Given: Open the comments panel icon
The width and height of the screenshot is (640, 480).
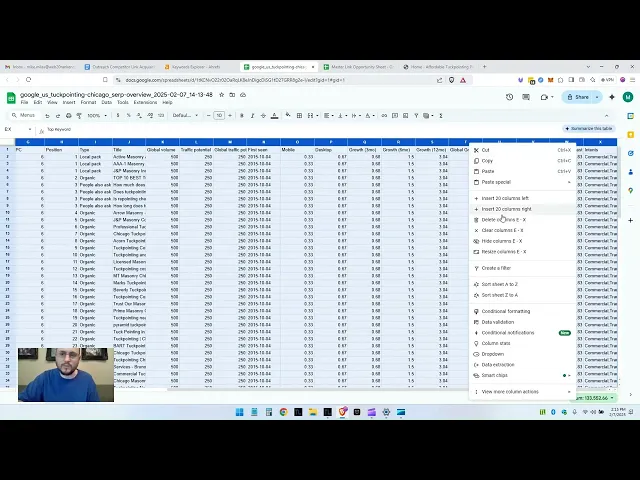Looking at the screenshot, I should point(526,97).
